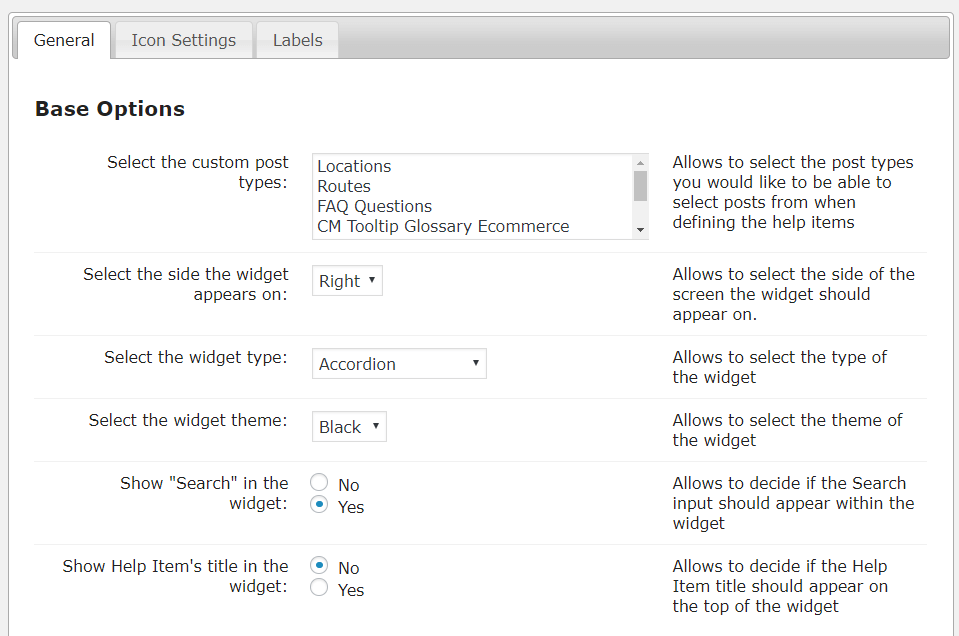Select Yes for Show Search in widget
The width and height of the screenshot is (959, 636).
[x=319, y=505]
